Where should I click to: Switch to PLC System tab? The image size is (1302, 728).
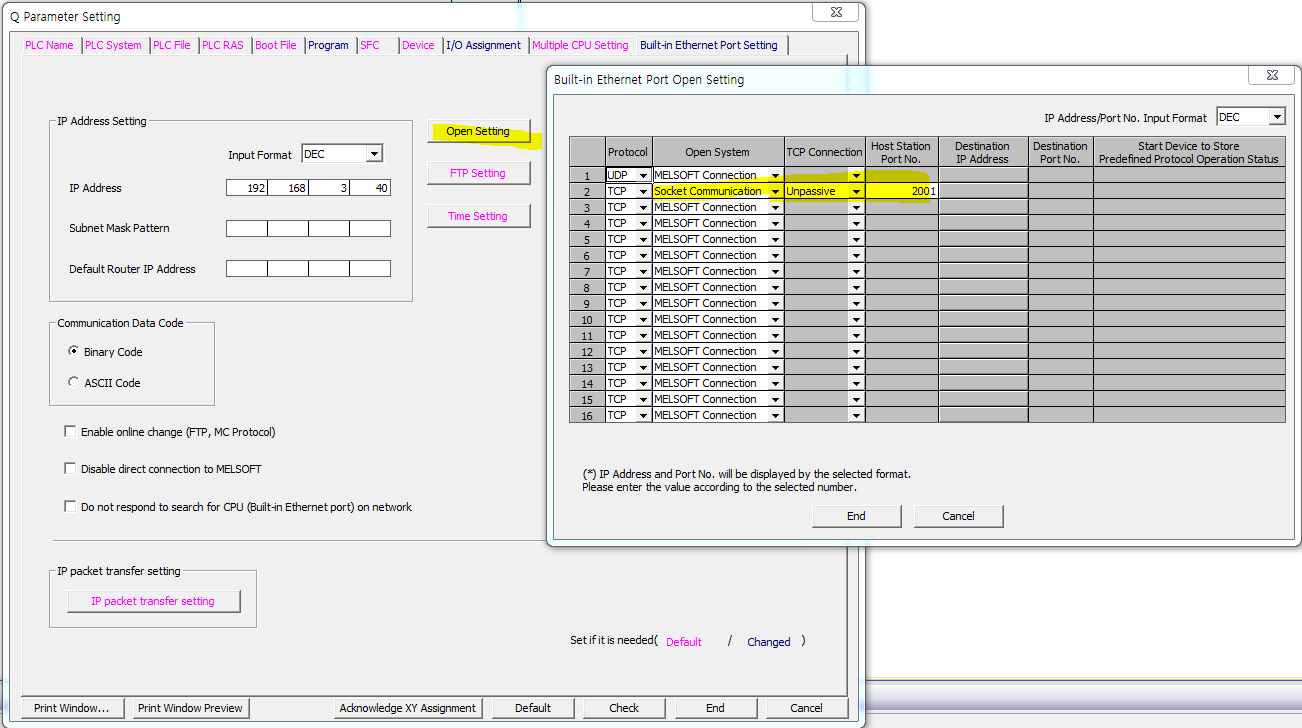[x=113, y=45]
